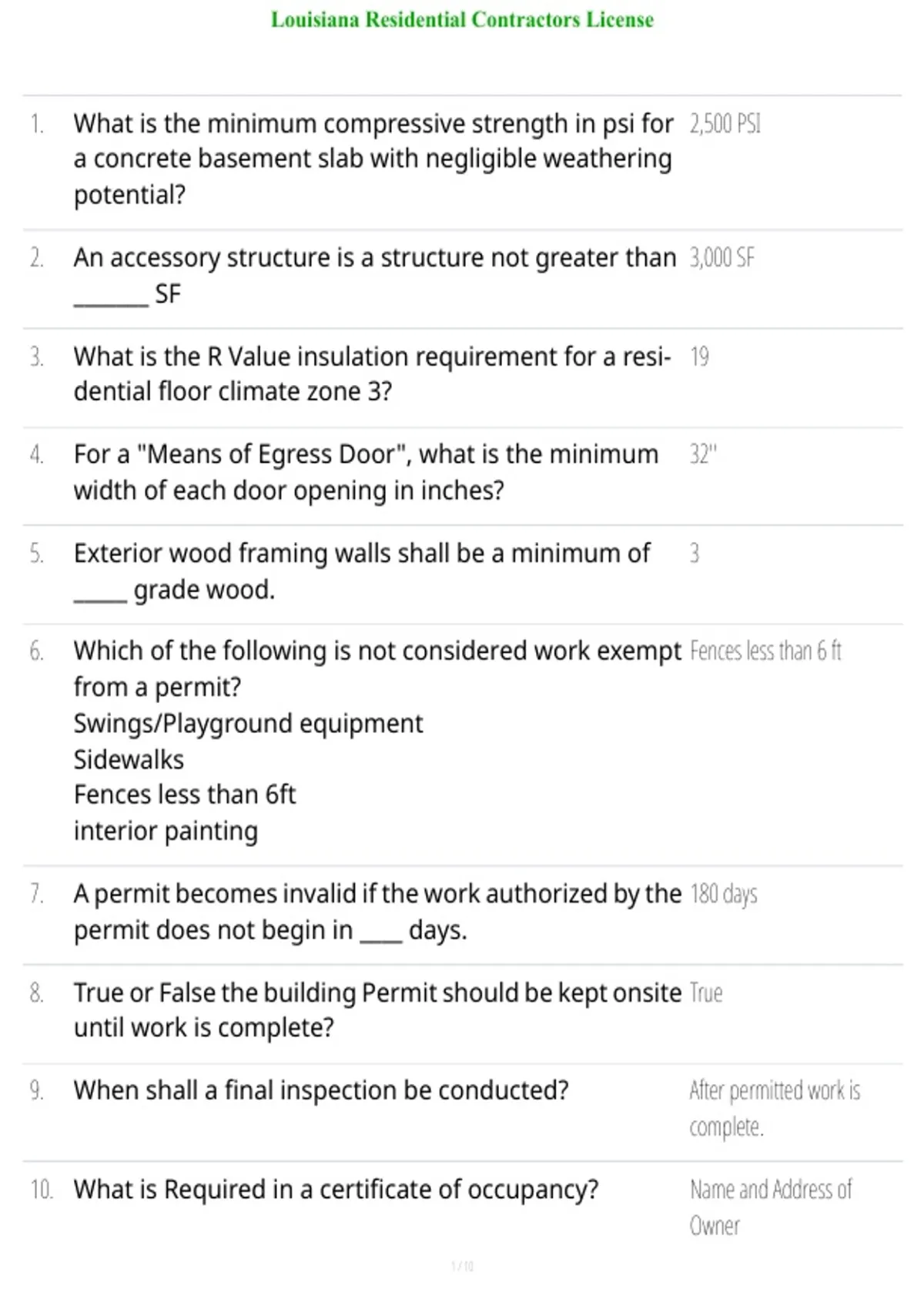The image size is (924, 1309).
Task: Select the exterior wood framing walls question
Action: (x=362, y=571)
